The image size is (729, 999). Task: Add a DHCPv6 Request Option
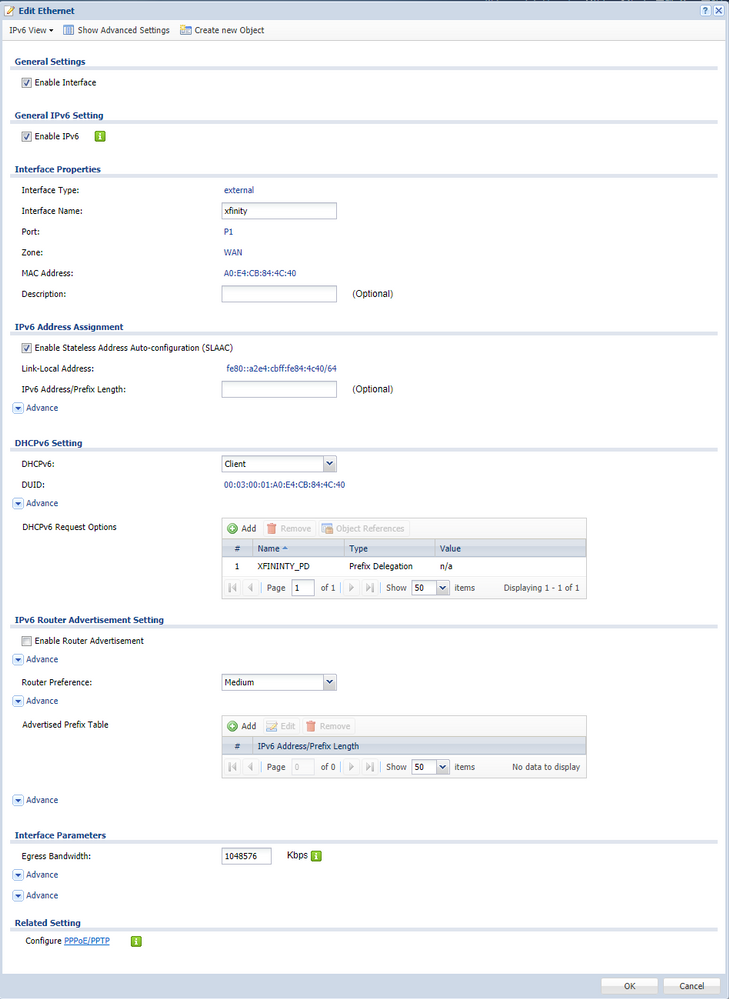pyautogui.click(x=242, y=529)
